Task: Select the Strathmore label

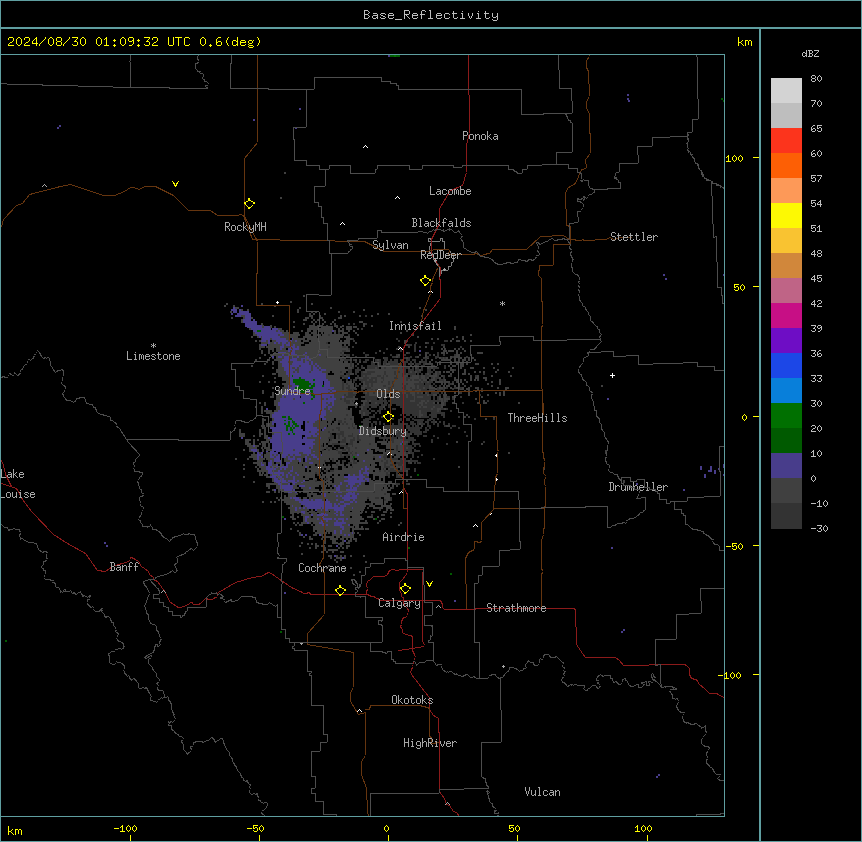Action: pos(516,608)
